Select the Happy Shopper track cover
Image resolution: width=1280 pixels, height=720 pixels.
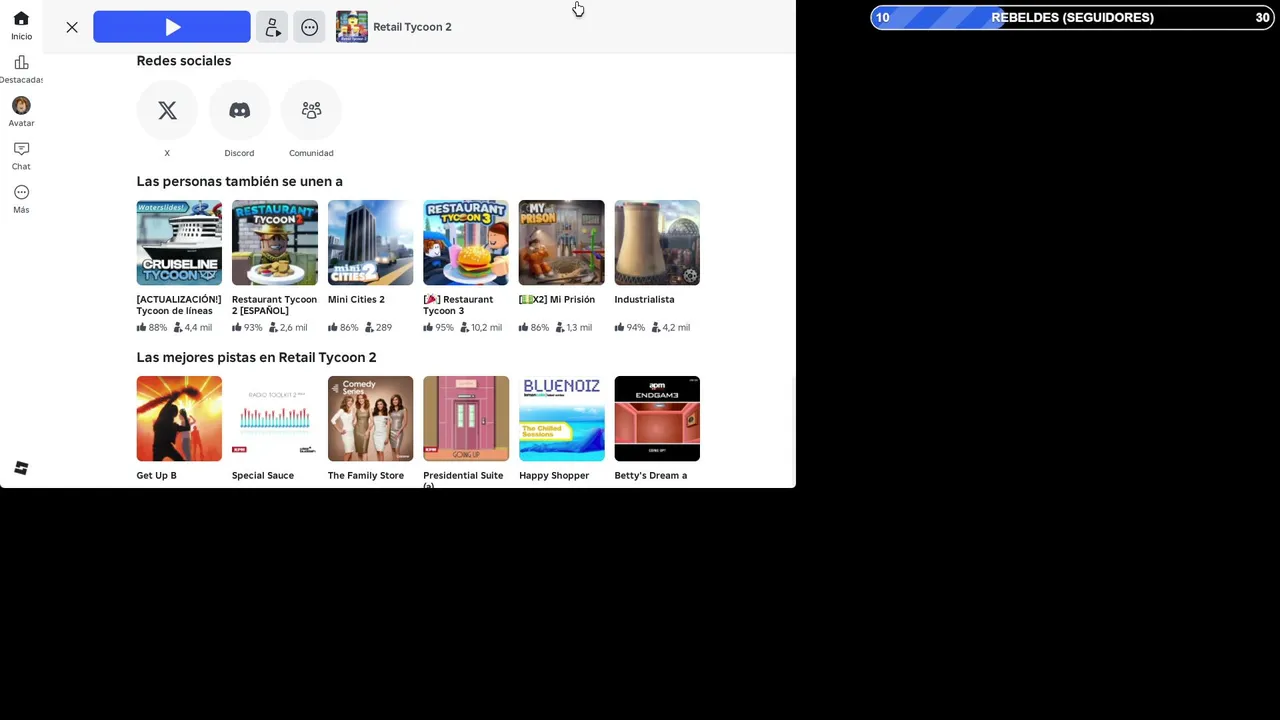(x=562, y=419)
